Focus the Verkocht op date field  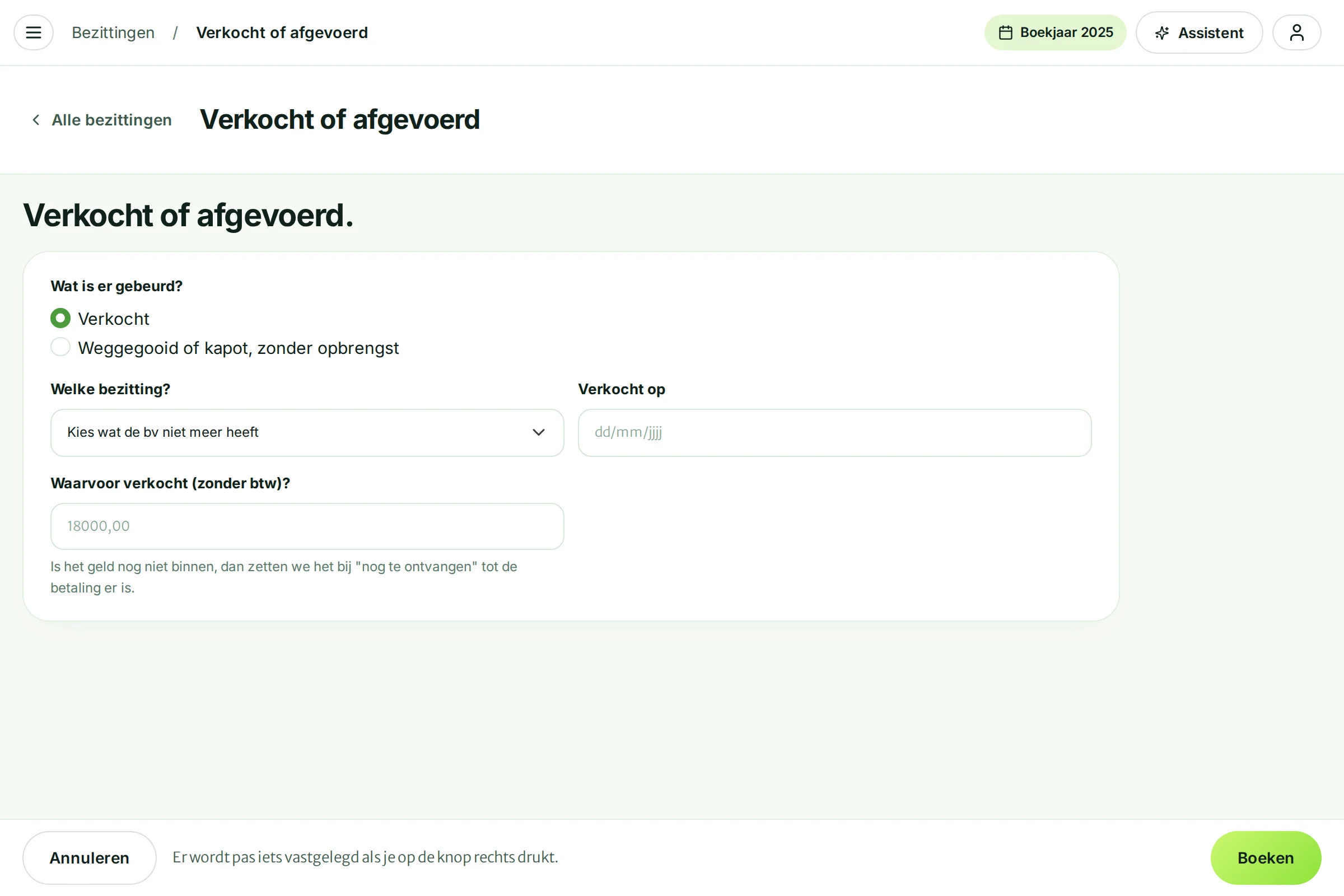pyautogui.click(x=835, y=432)
